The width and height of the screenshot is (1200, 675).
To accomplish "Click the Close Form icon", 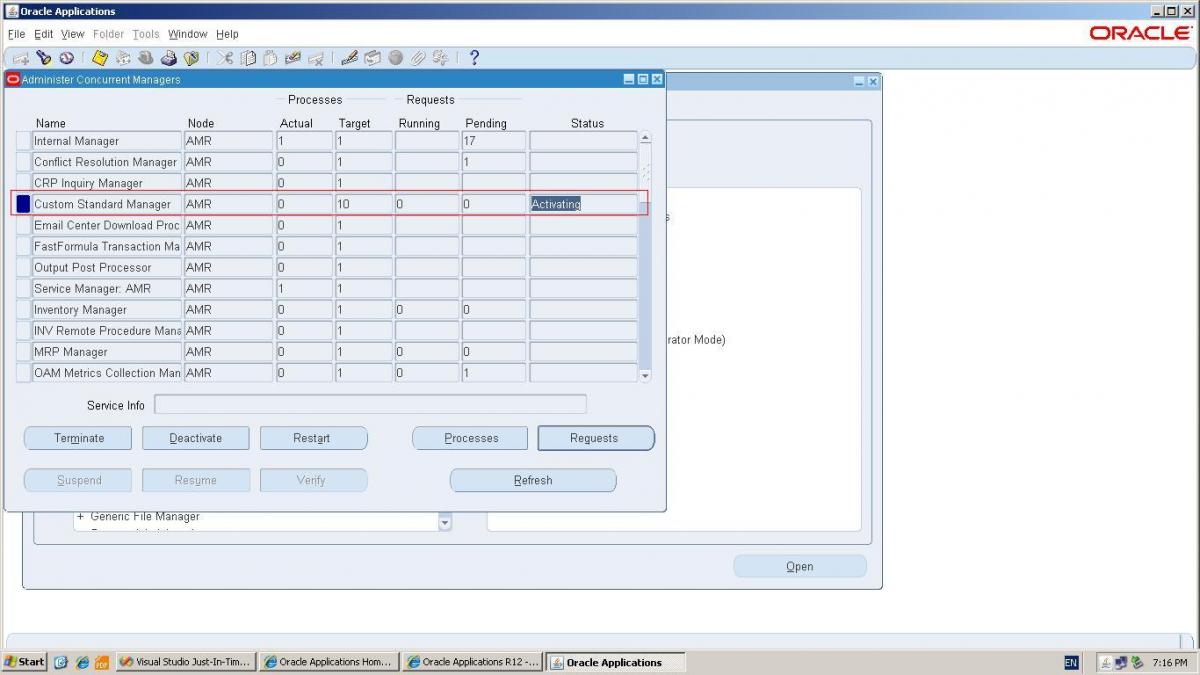I will [190, 58].
